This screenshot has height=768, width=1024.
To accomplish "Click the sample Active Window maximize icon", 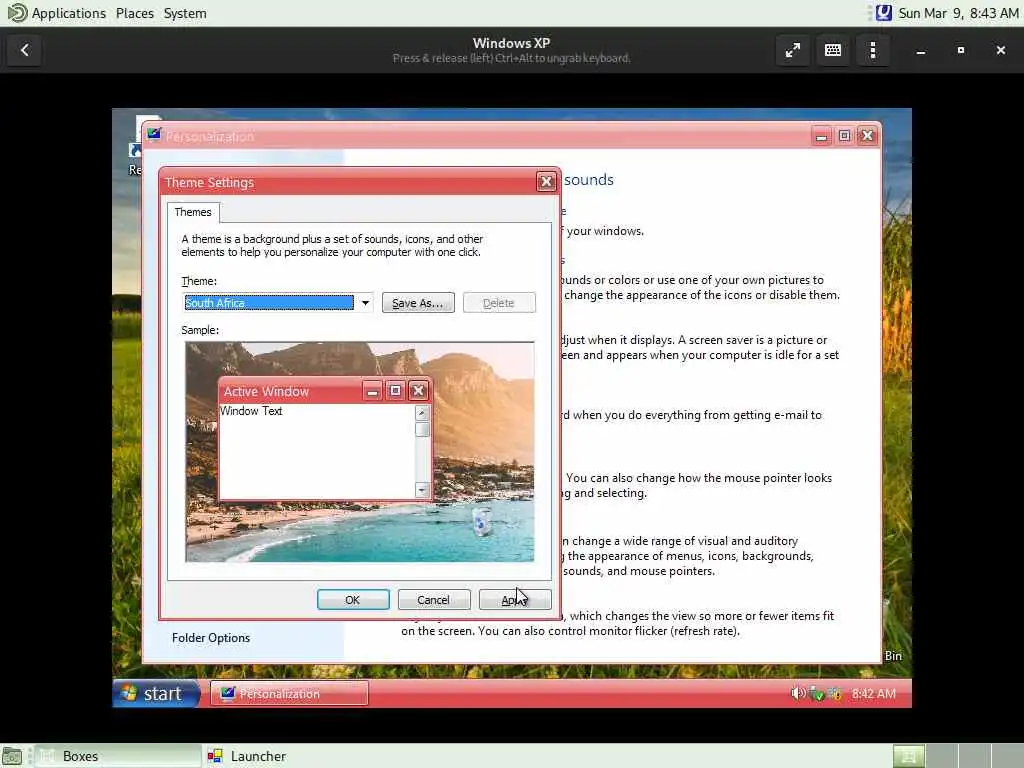I will click(x=395, y=391).
